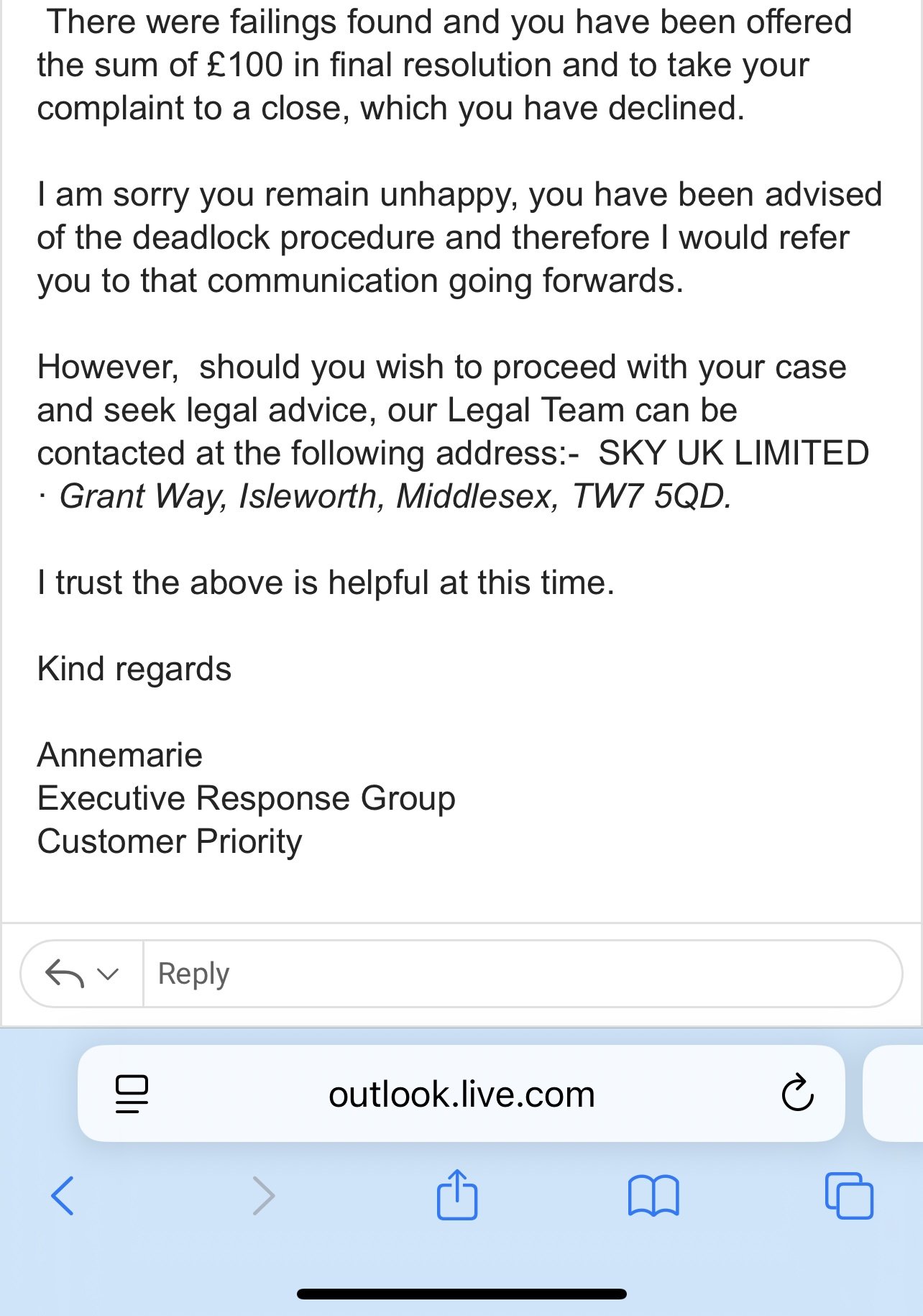The width and height of the screenshot is (923, 1316).
Task: Reload the page with refresh icon
Action: [797, 1094]
